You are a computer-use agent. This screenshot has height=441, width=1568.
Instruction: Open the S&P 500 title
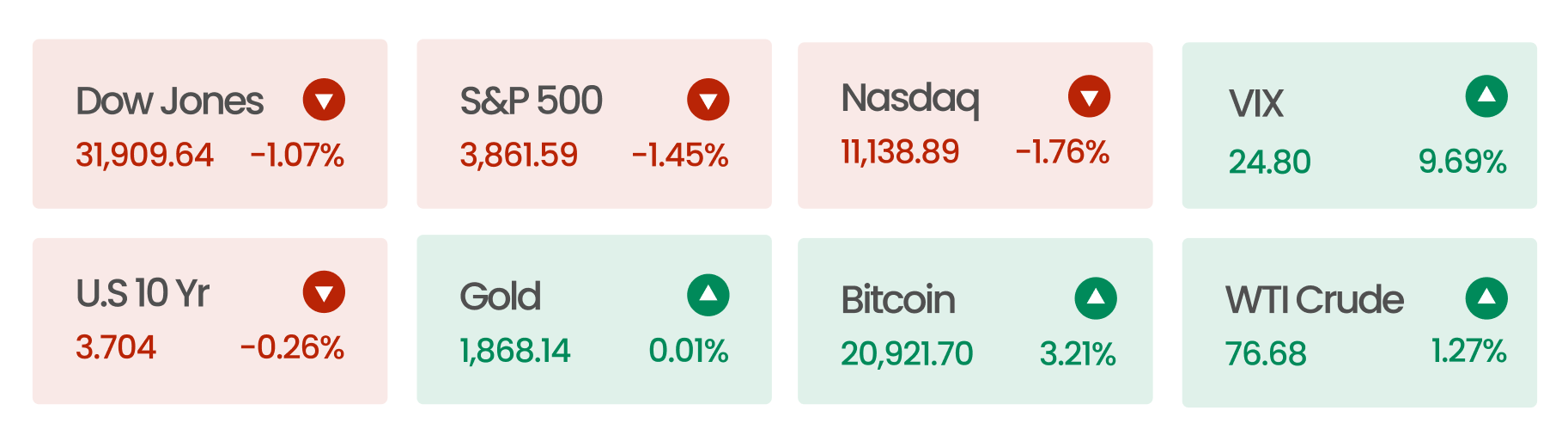click(x=531, y=101)
